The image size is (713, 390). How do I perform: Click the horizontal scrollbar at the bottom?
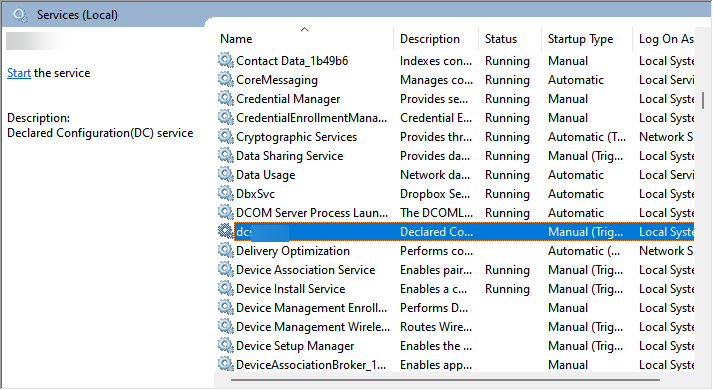(x=445, y=380)
